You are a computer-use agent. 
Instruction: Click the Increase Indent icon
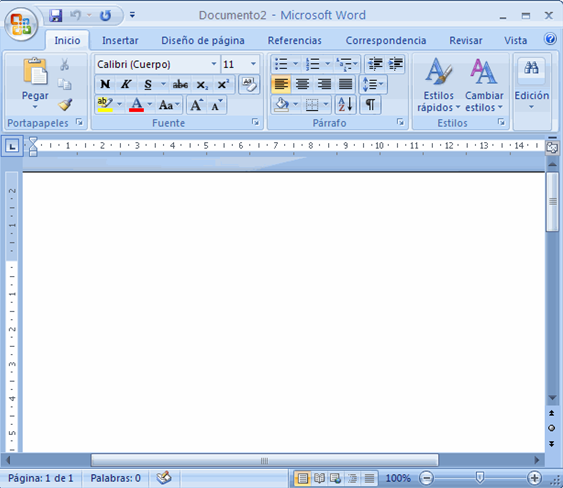tap(395, 64)
